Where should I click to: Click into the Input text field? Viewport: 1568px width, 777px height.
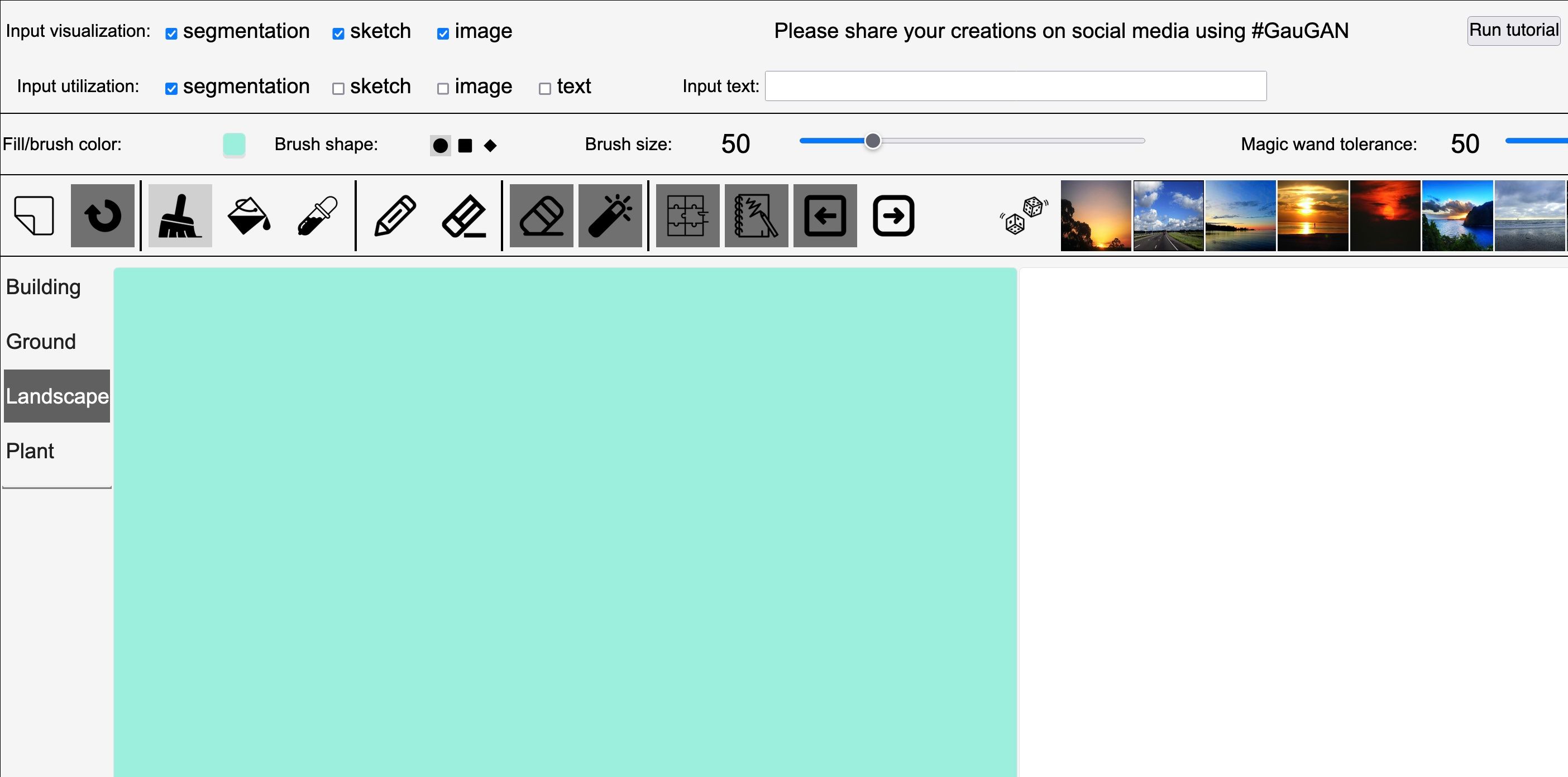[x=1015, y=86]
